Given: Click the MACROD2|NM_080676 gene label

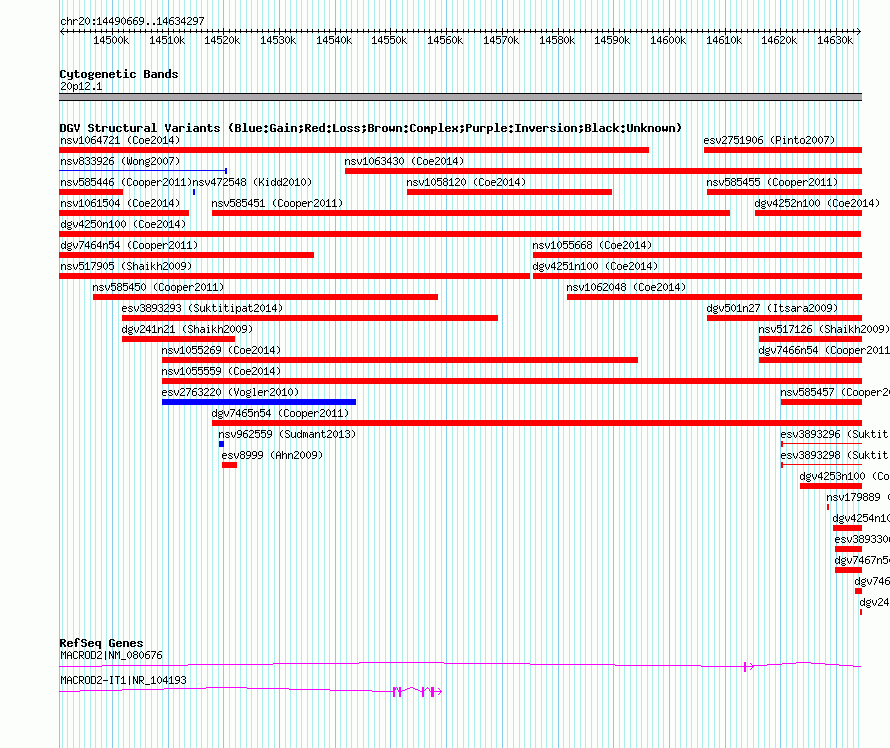Looking at the screenshot, I should click(111, 655).
